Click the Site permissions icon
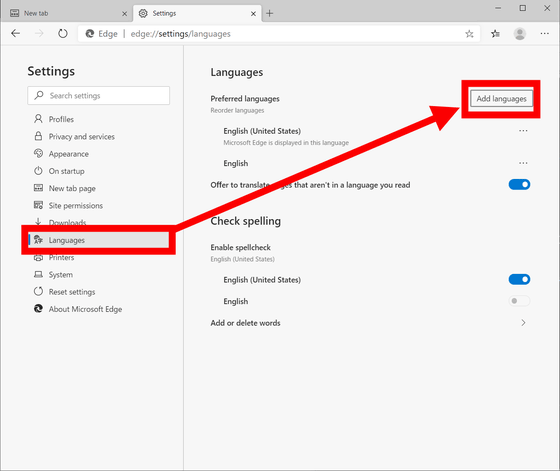The image size is (560, 471). [38, 205]
